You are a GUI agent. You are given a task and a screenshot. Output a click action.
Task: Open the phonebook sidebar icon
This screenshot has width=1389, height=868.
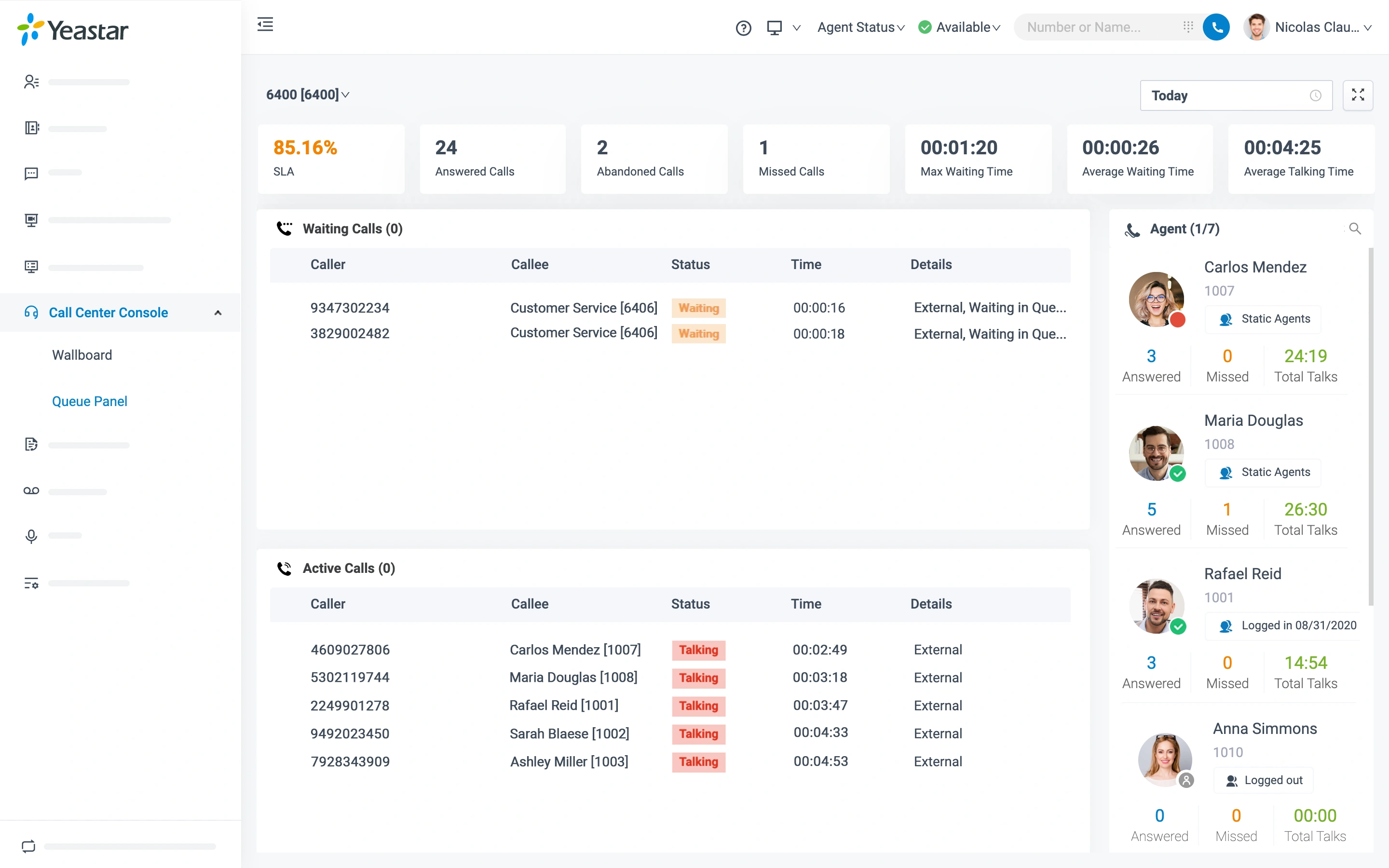pos(31,128)
